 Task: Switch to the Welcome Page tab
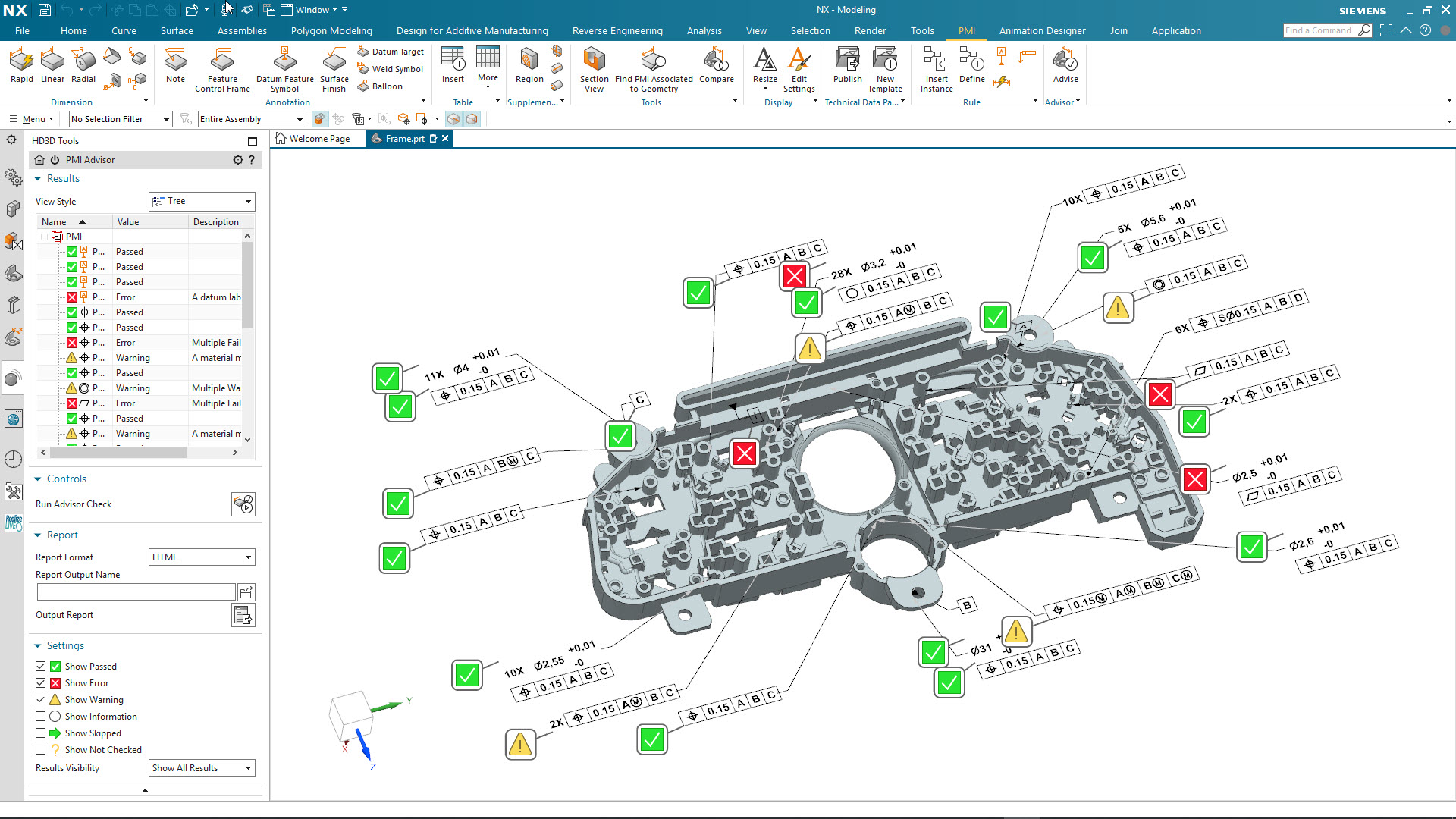click(318, 138)
